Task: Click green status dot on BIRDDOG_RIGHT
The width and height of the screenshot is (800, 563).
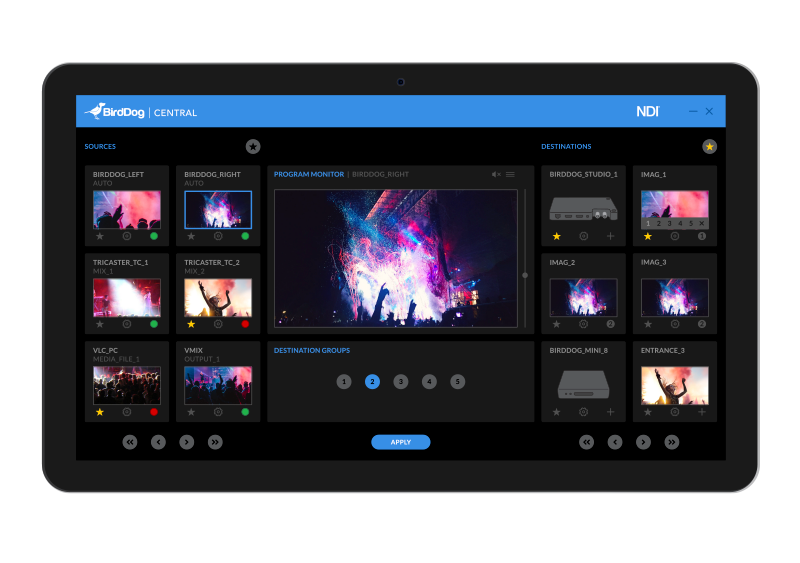Action: (245, 236)
